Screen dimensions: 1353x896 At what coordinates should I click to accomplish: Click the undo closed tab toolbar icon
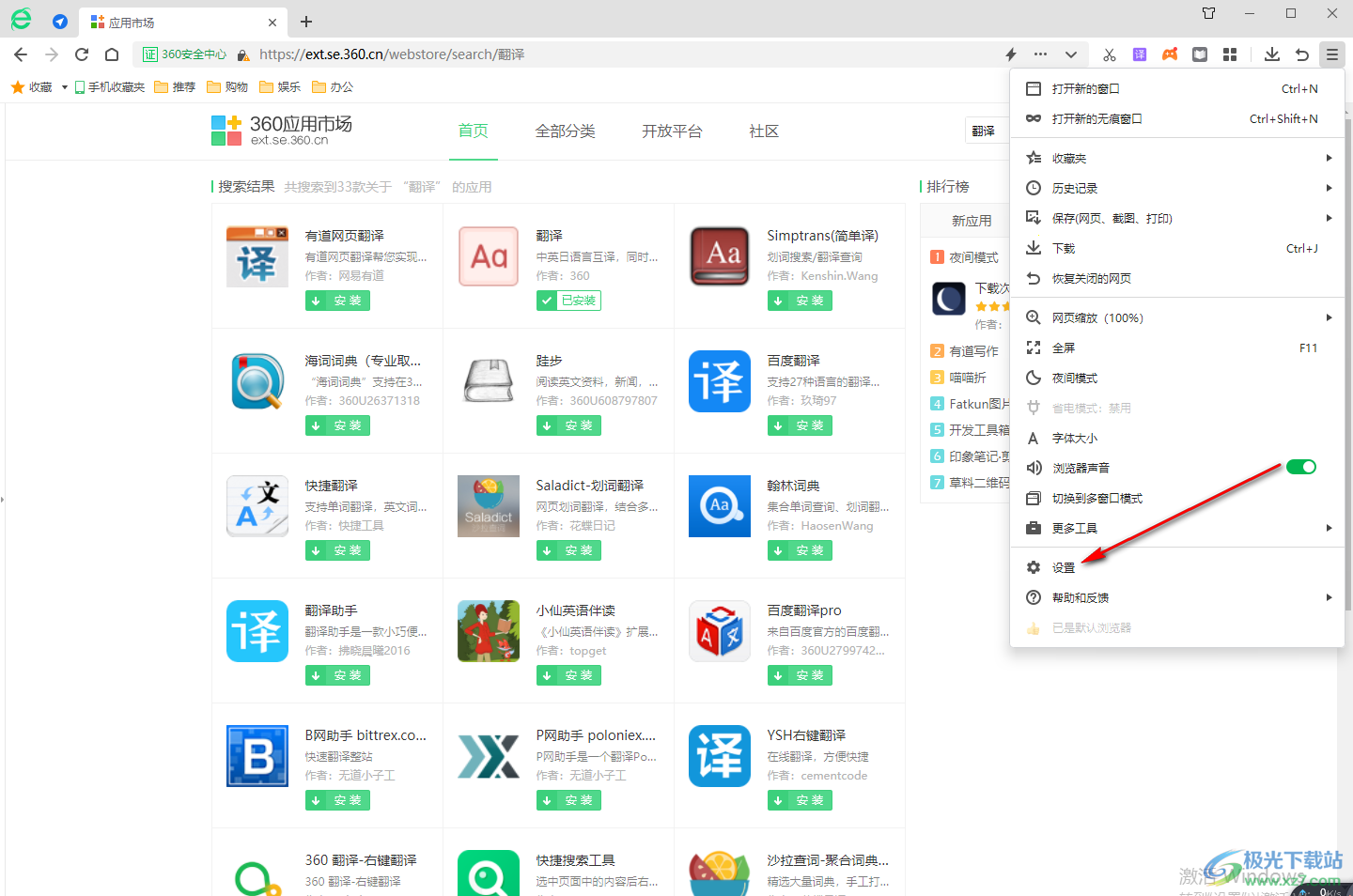(1302, 54)
